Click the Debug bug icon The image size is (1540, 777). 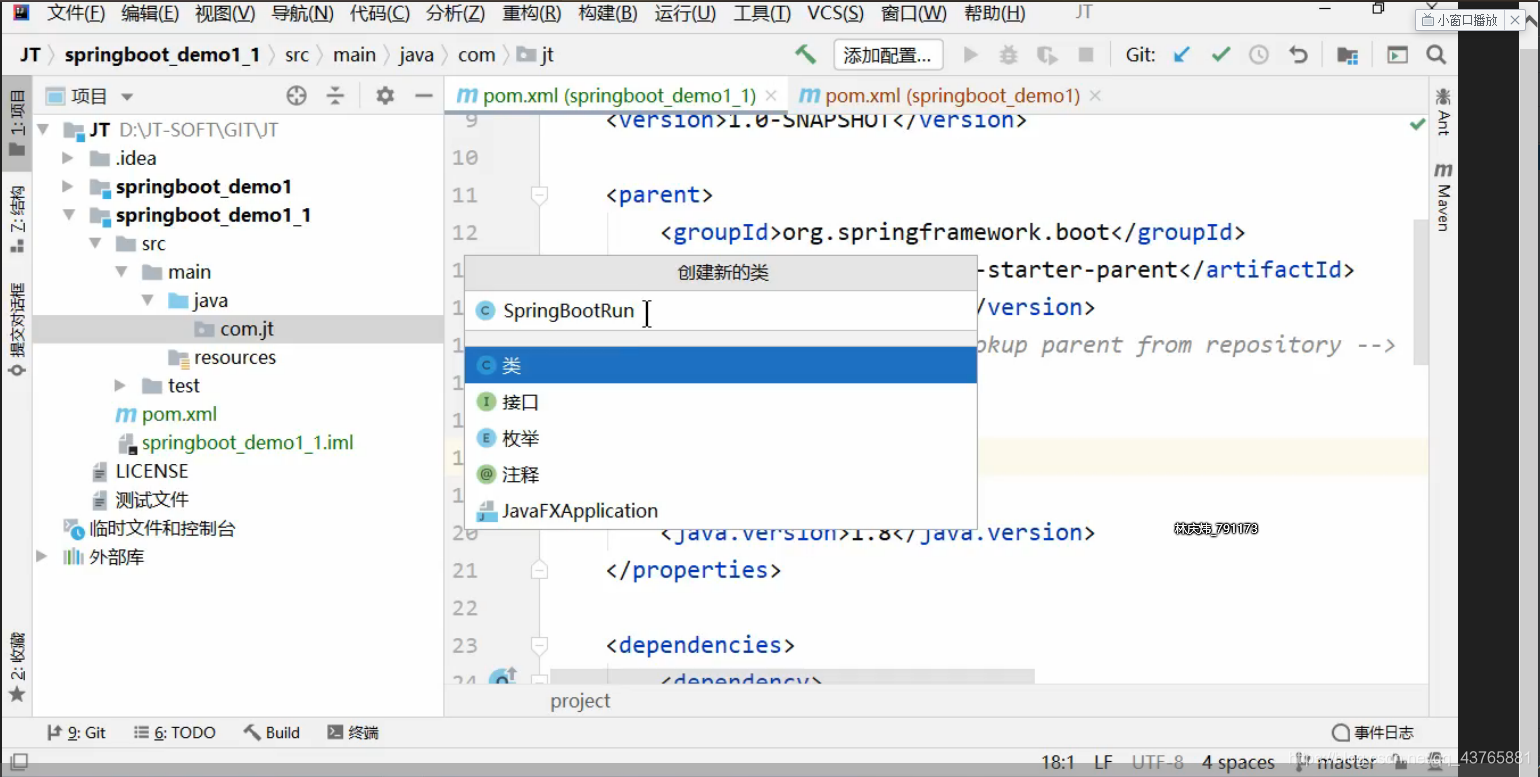tap(1009, 55)
